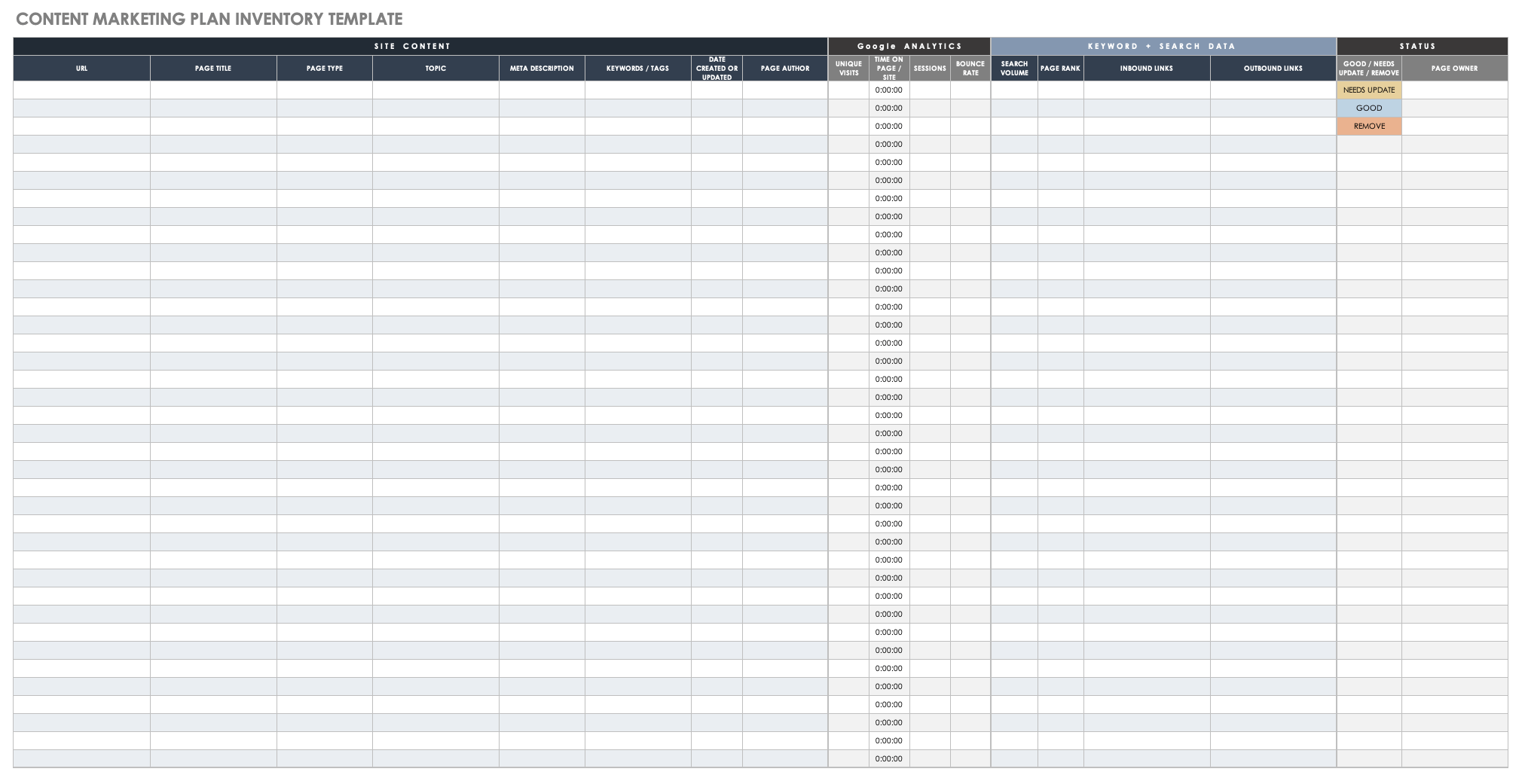Click the PAGE OWNER column header

(x=1454, y=69)
